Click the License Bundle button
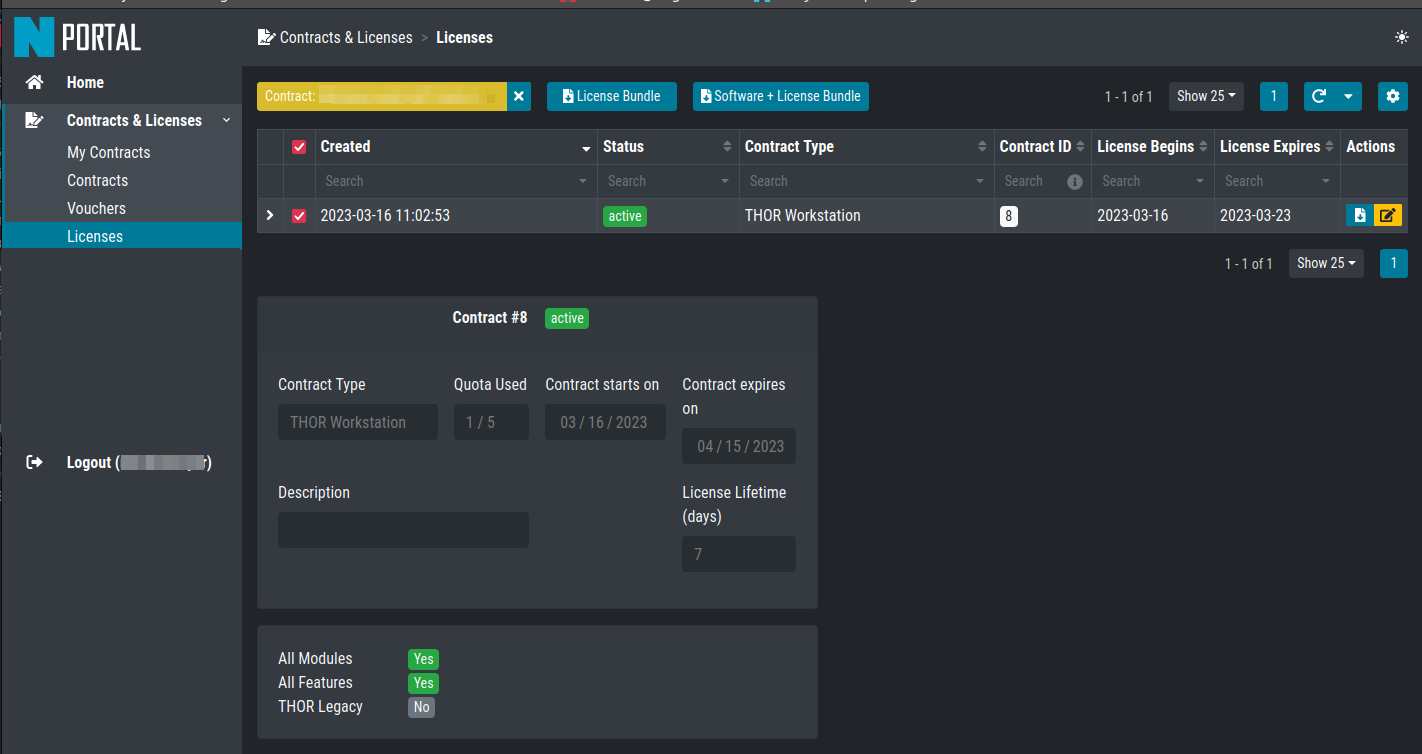1422x754 pixels. pyautogui.click(x=612, y=96)
